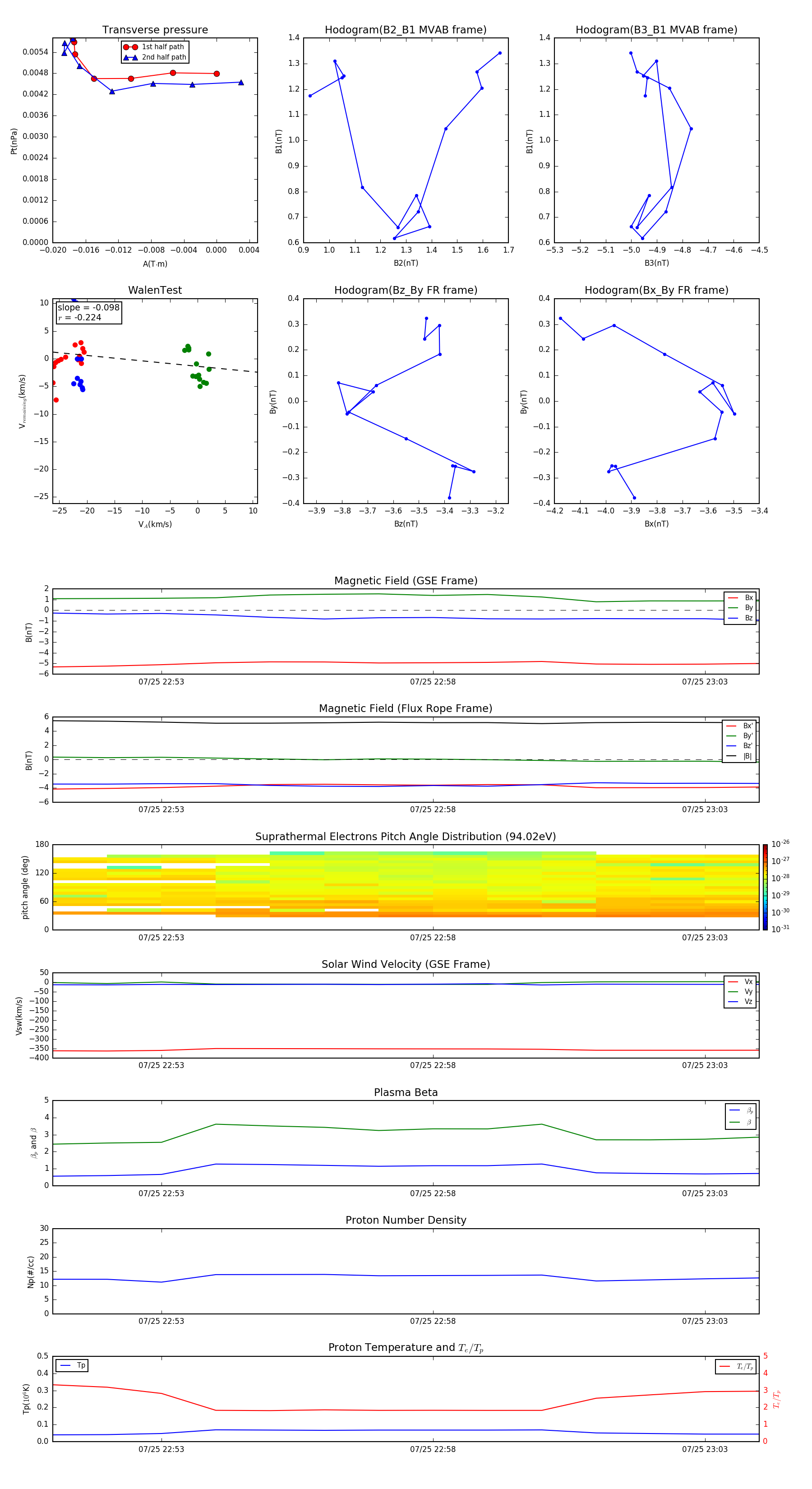
Task: Select the β entry in Plasma Beta legend
Action: pyautogui.click(x=741, y=1122)
